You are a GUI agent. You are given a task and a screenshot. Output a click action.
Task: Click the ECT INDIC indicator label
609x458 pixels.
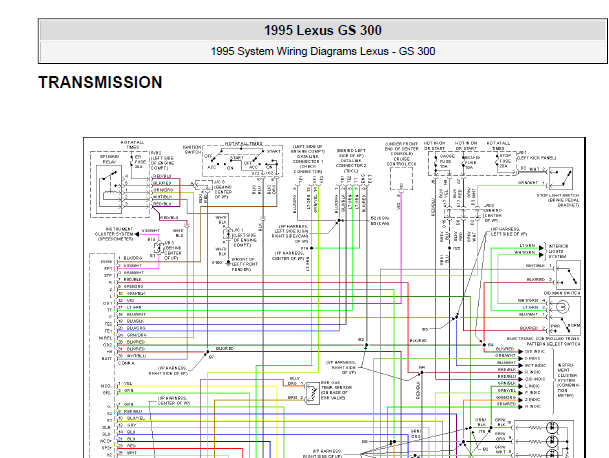[535, 366]
